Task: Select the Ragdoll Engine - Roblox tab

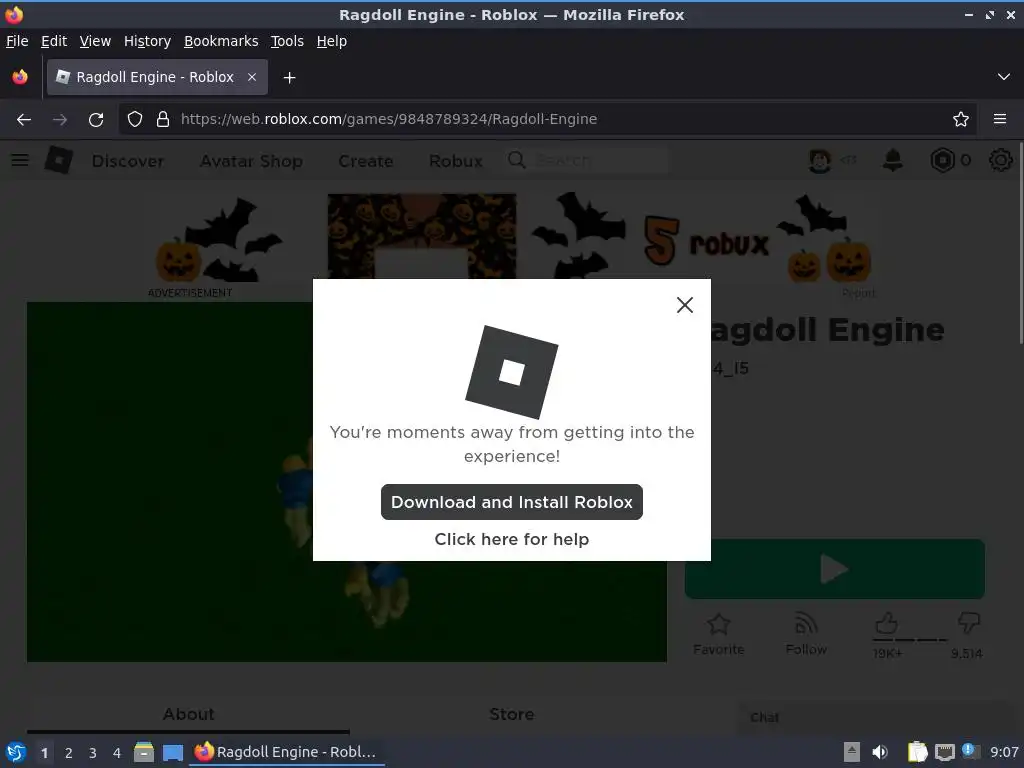Action: [157, 77]
